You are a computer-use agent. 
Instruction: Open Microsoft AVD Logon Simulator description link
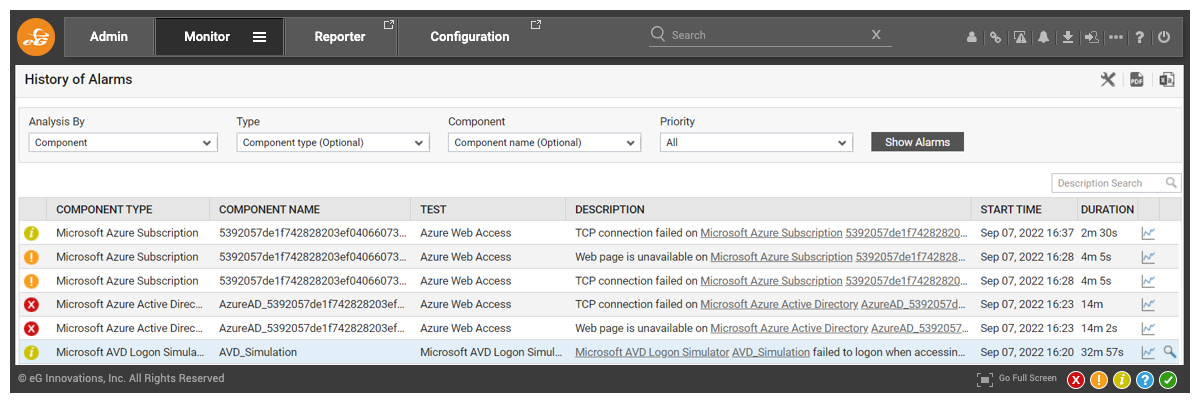pos(651,353)
